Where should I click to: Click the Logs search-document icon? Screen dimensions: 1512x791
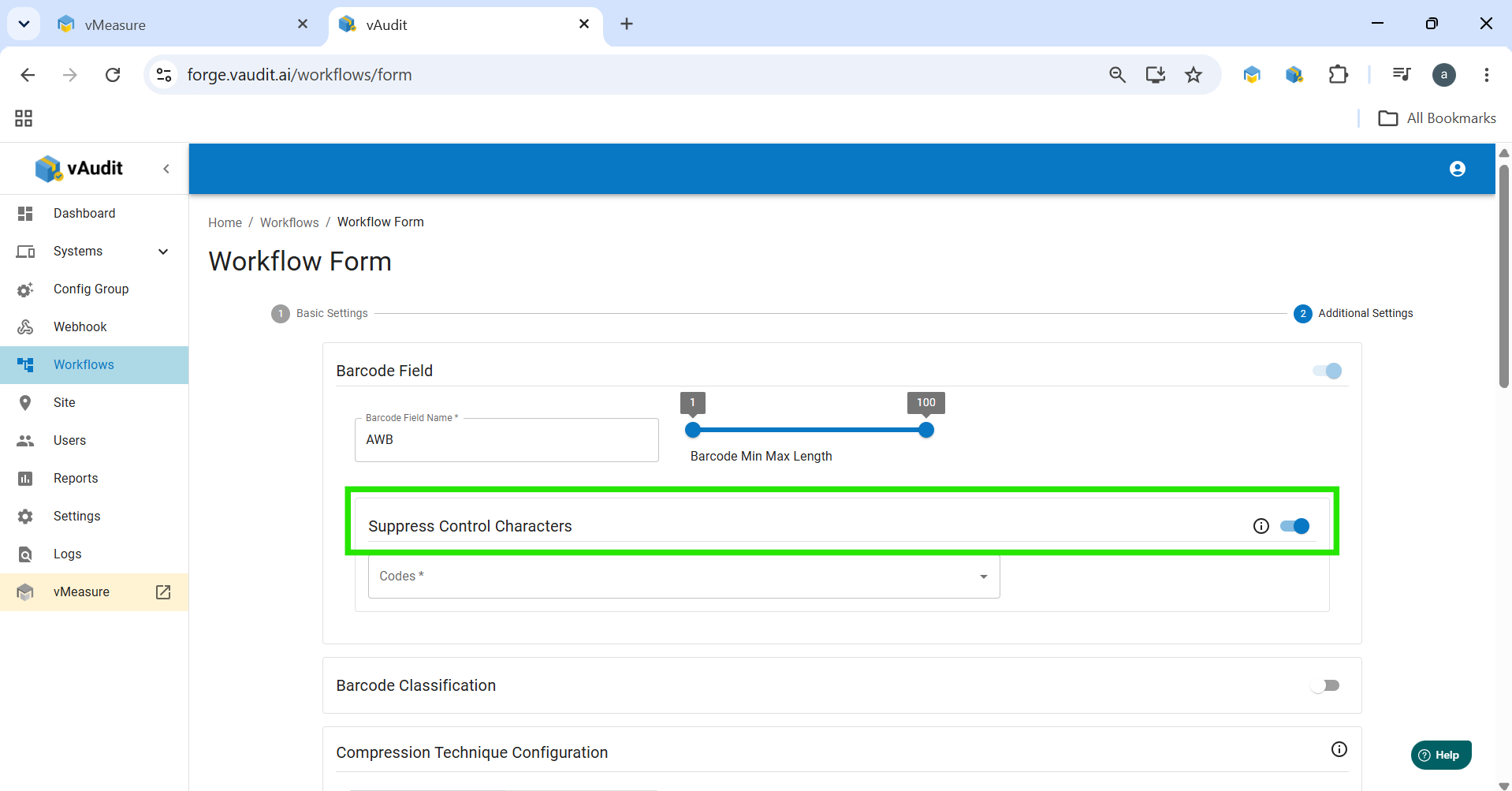tap(25, 554)
